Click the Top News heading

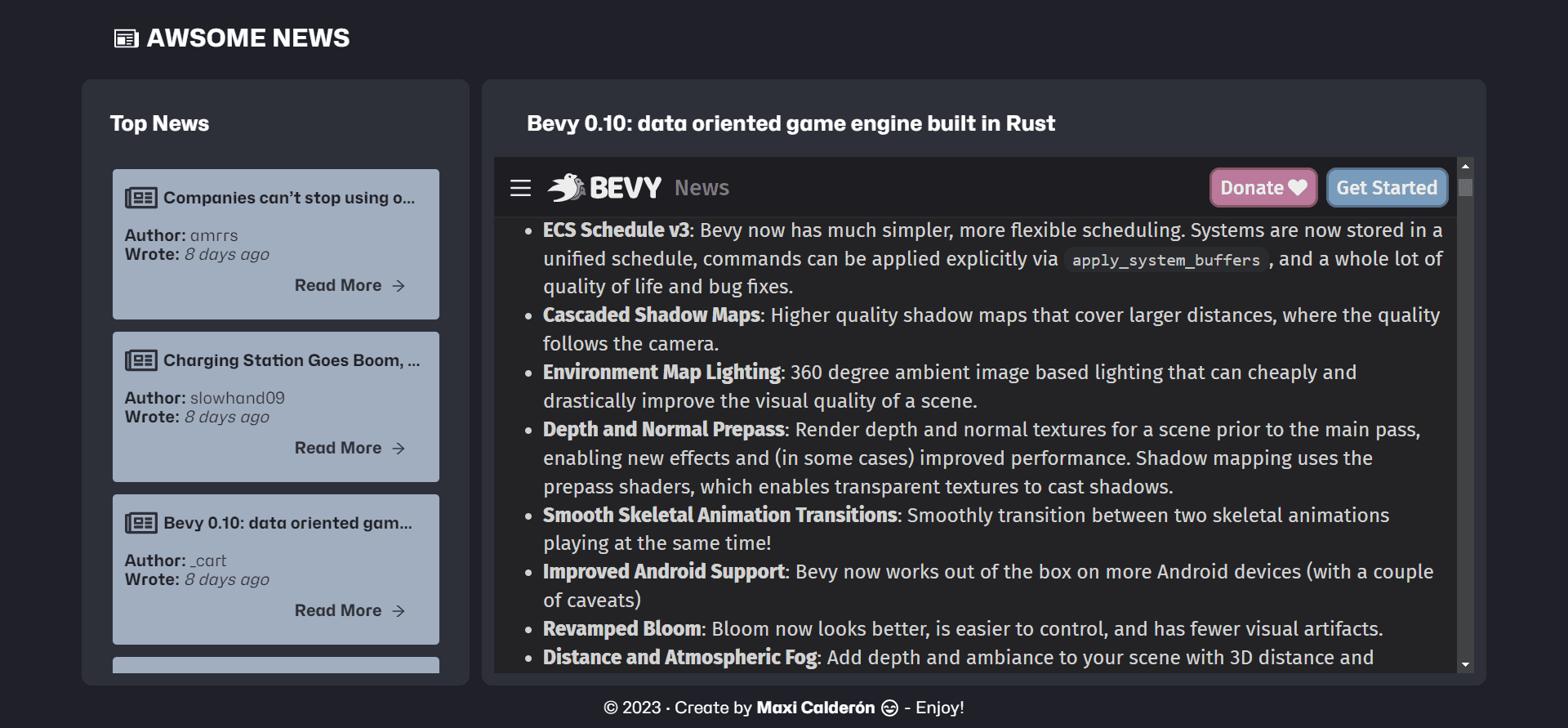click(159, 123)
